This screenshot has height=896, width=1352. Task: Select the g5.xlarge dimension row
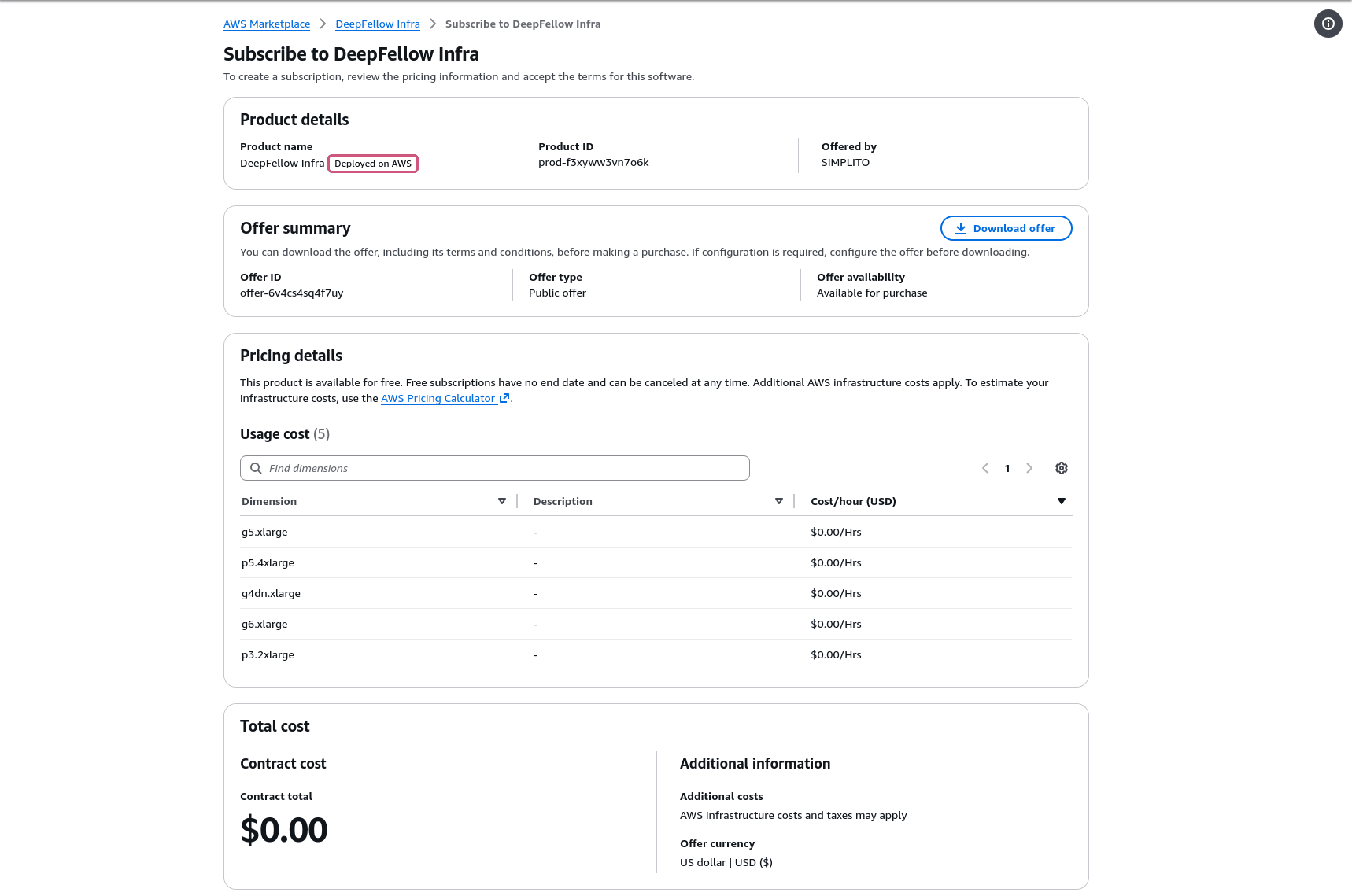click(264, 532)
